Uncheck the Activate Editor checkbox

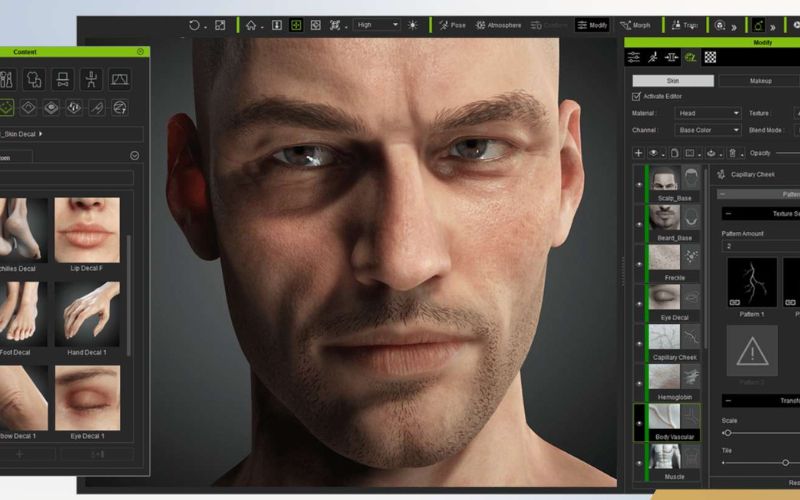coord(636,97)
